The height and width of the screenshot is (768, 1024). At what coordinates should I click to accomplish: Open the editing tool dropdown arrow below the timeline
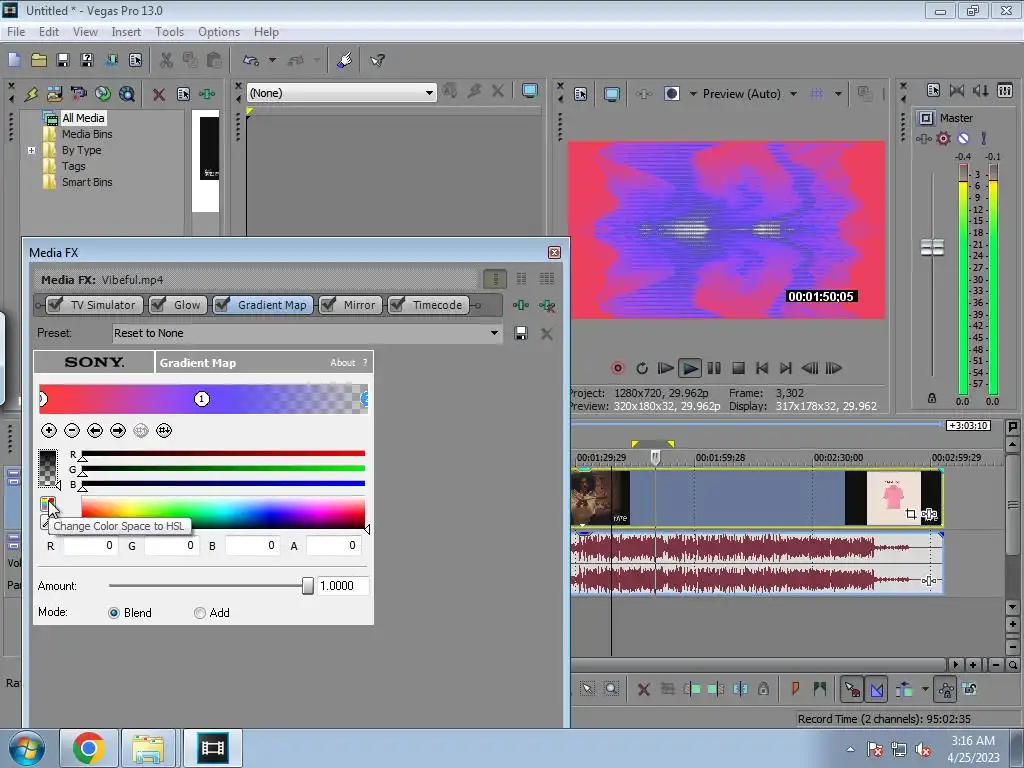pos(925,689)
